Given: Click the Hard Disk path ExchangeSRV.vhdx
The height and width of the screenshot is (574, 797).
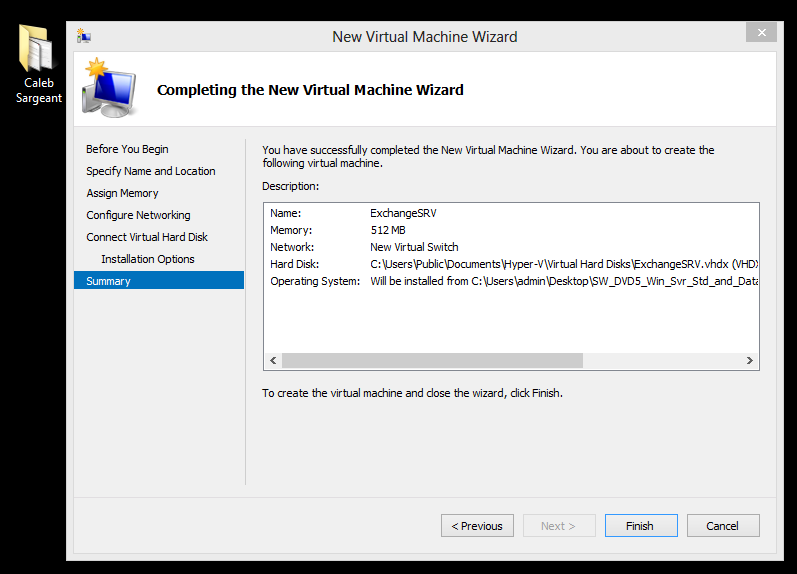Looking at the screenshot, I should [x=564, y=264].
